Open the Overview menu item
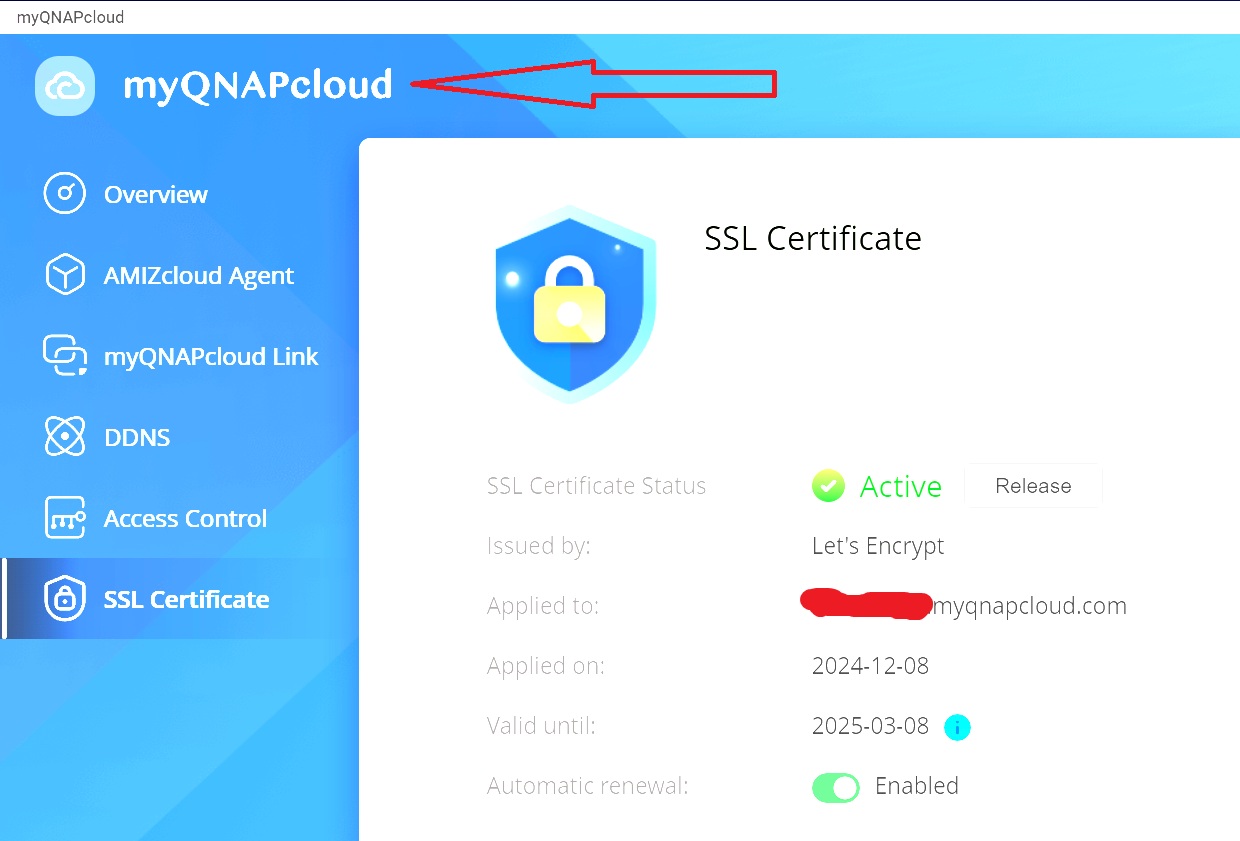The image size is (1240, 841). [x=156, y=194]
